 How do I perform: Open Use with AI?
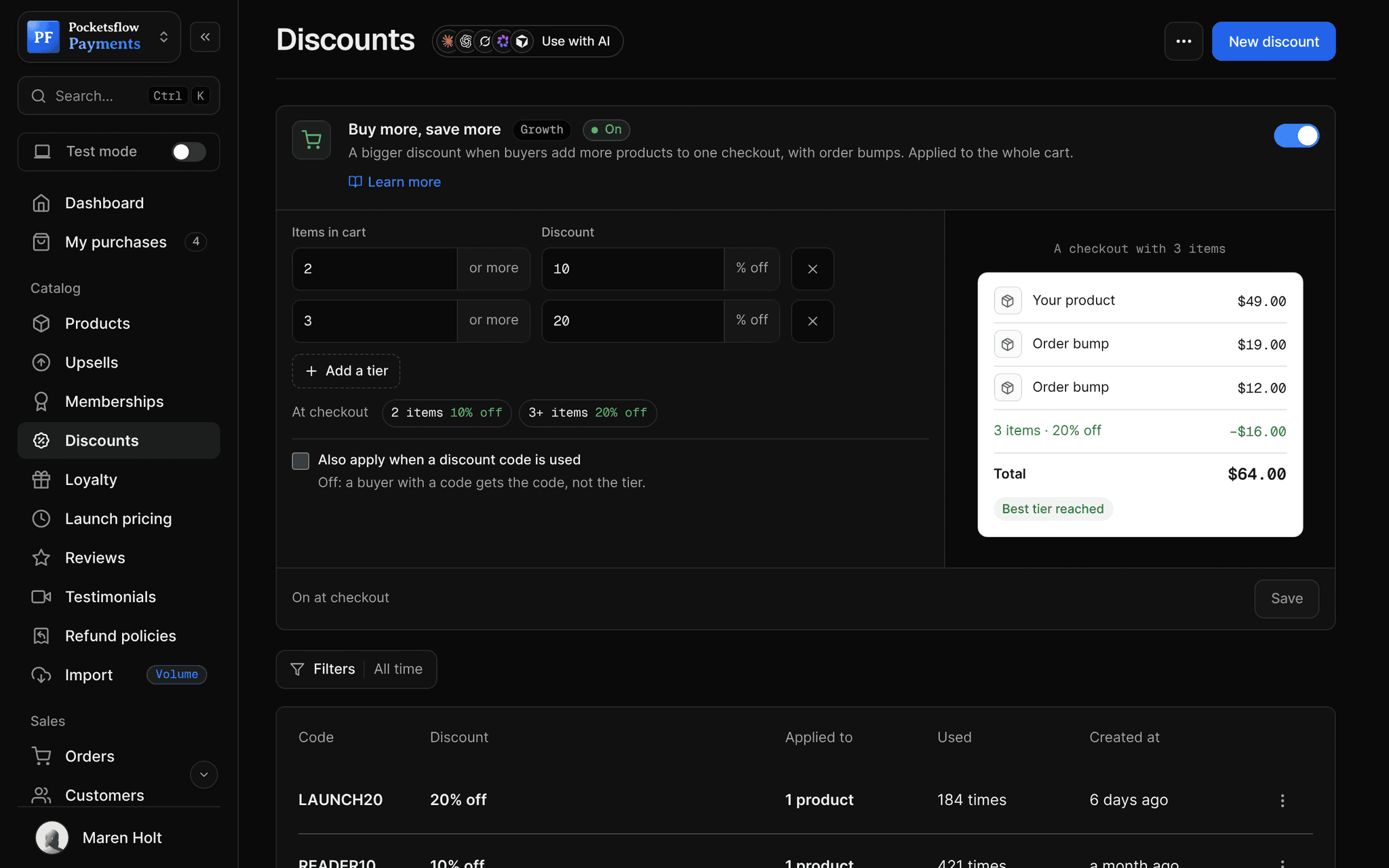pos(528,41)
